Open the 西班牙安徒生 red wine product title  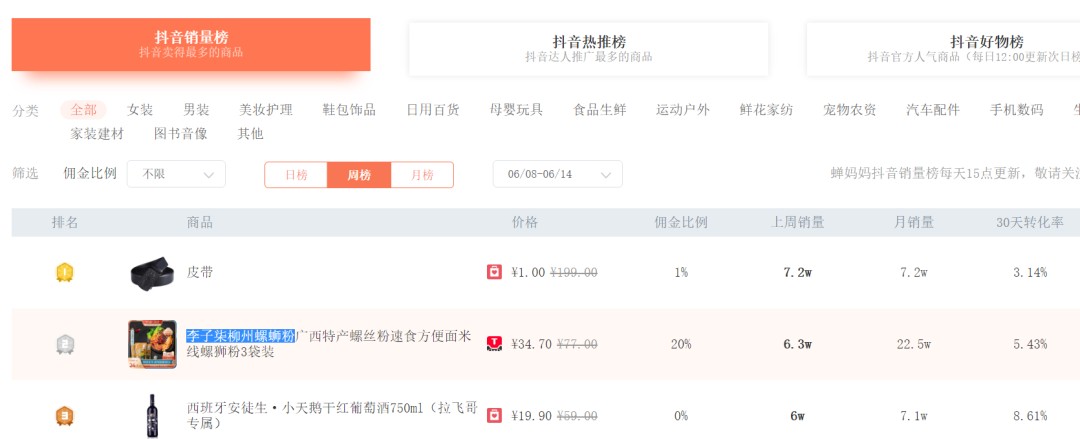pos(332,416)
